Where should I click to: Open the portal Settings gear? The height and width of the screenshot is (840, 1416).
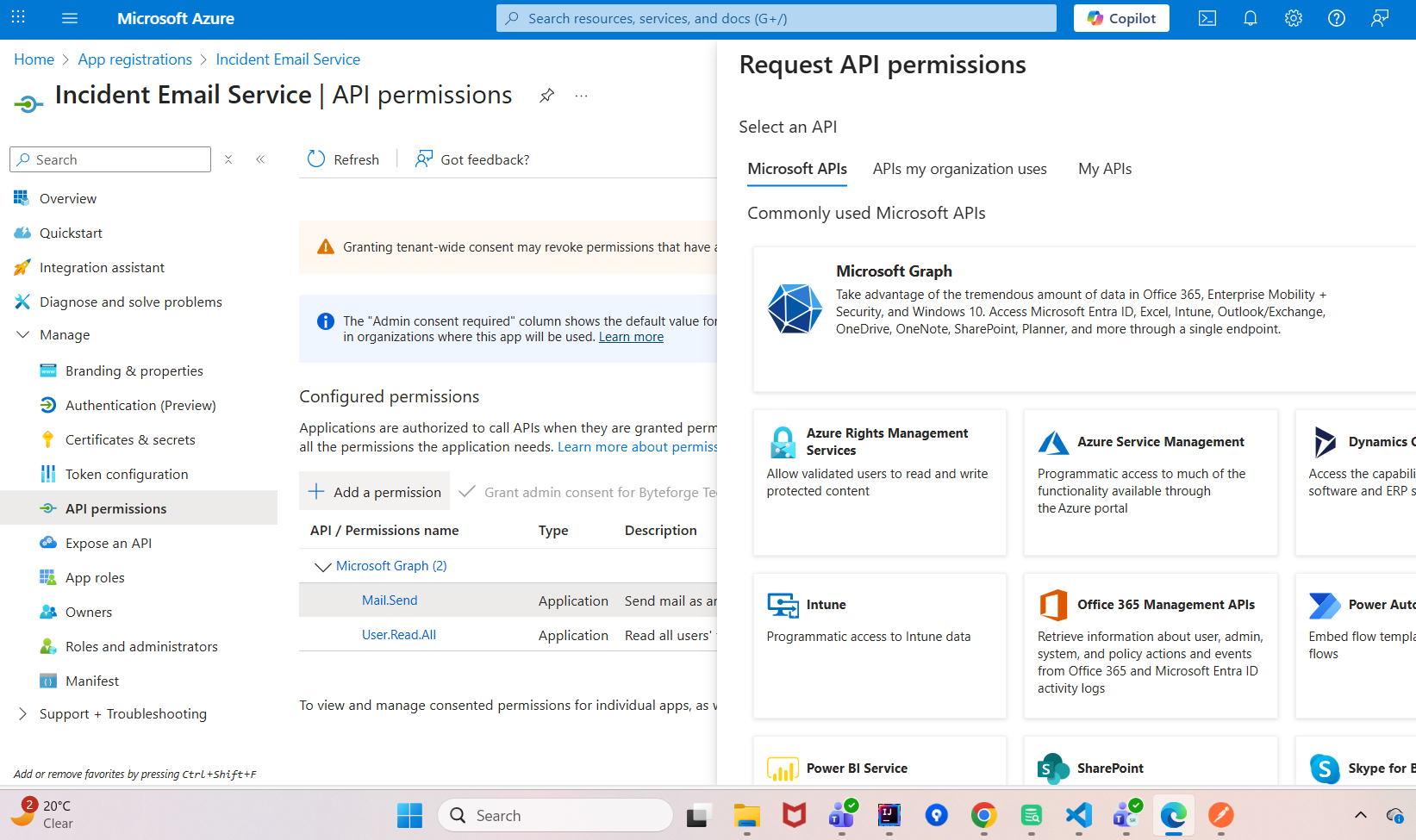coord(1294,18)
